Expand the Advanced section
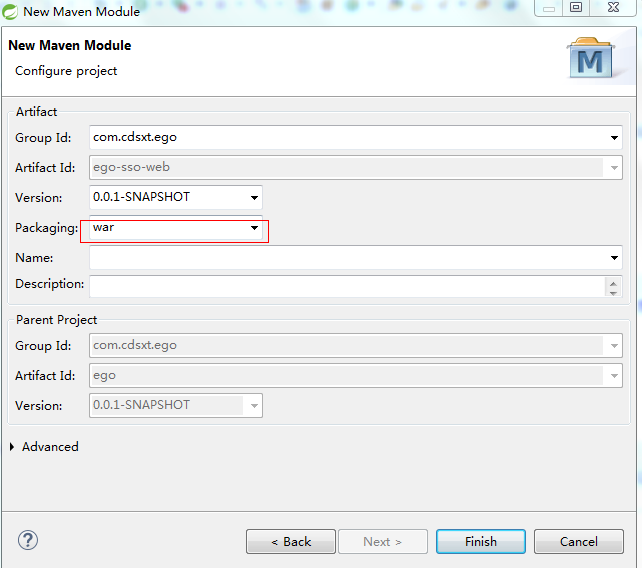642x568 pixels. (12, 447)
